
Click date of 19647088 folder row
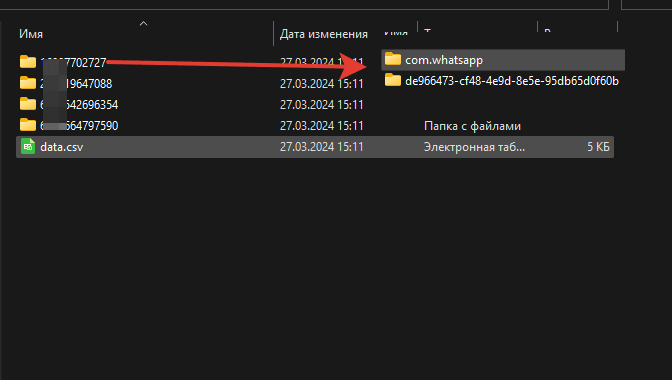321,84
